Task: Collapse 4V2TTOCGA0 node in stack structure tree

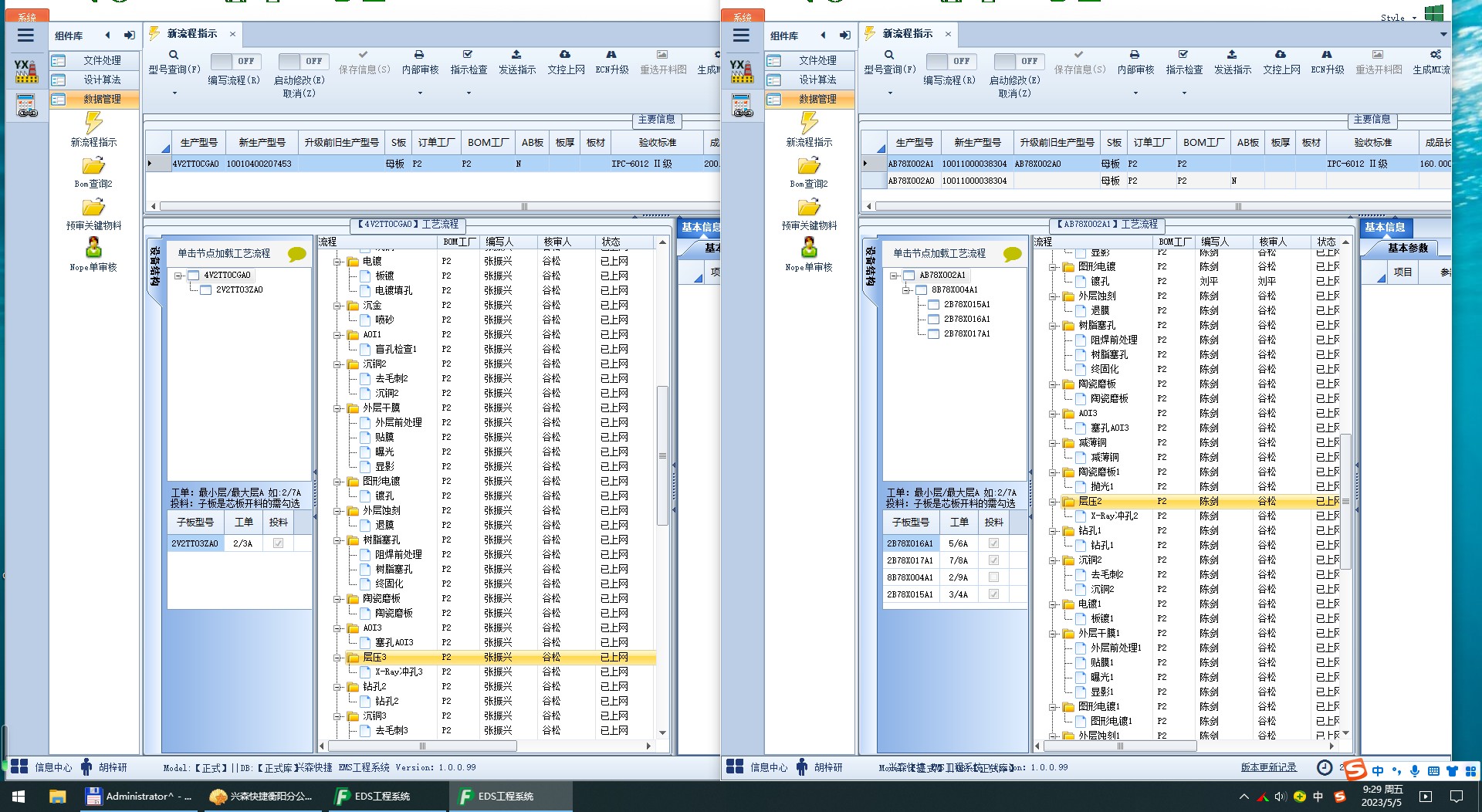Action: click(178, 276)
